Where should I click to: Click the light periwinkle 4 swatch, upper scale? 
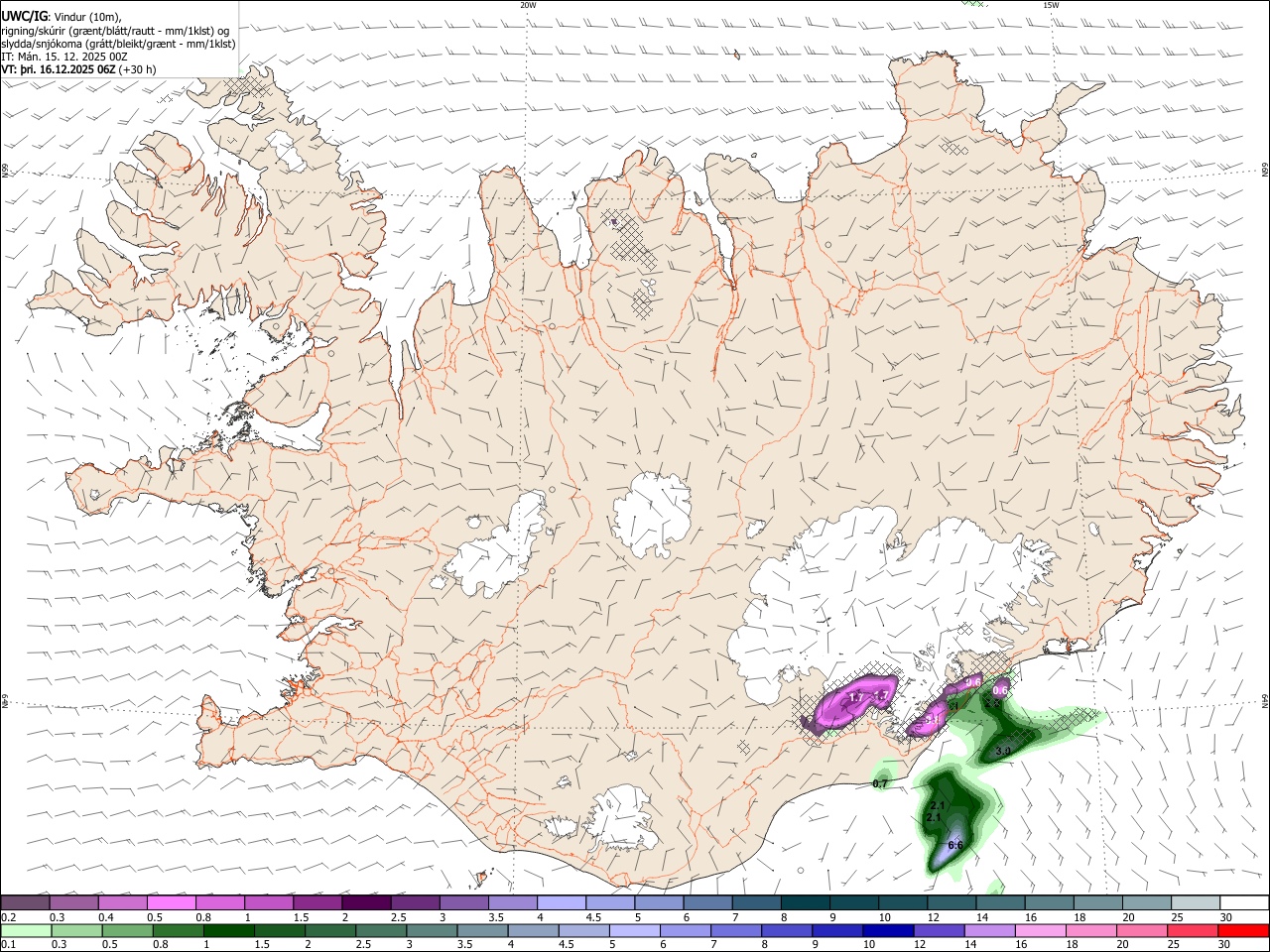point(561,902)
